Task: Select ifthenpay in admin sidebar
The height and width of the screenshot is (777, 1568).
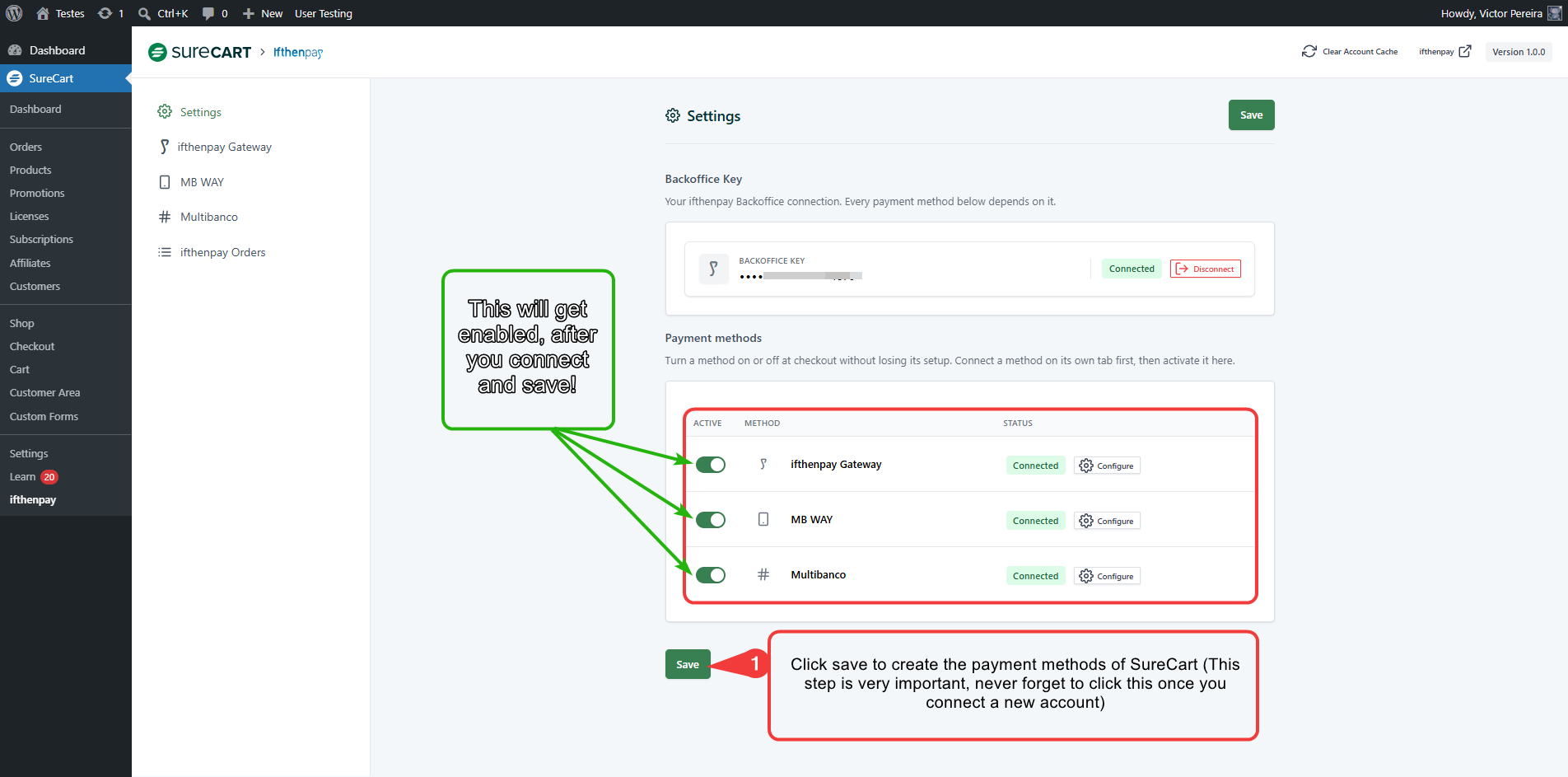Action: (x=33, y=499)
